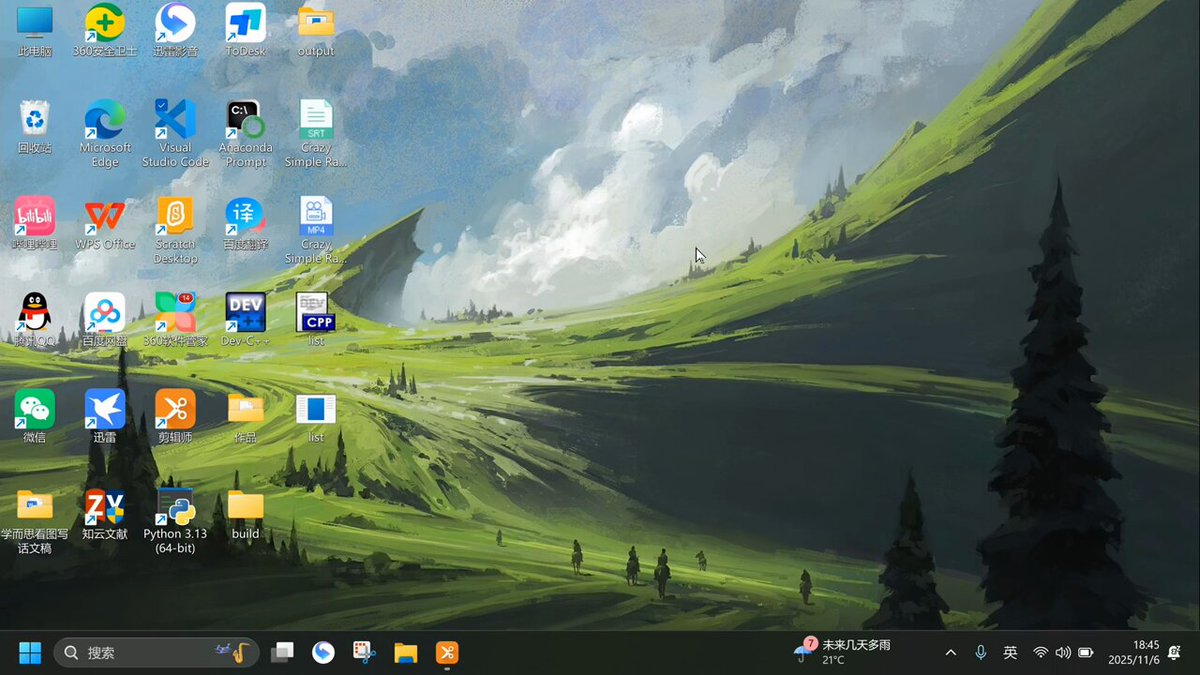
Task: Click the 哔哩哔哩 desktop shortcut
Action: pos(35,223)
